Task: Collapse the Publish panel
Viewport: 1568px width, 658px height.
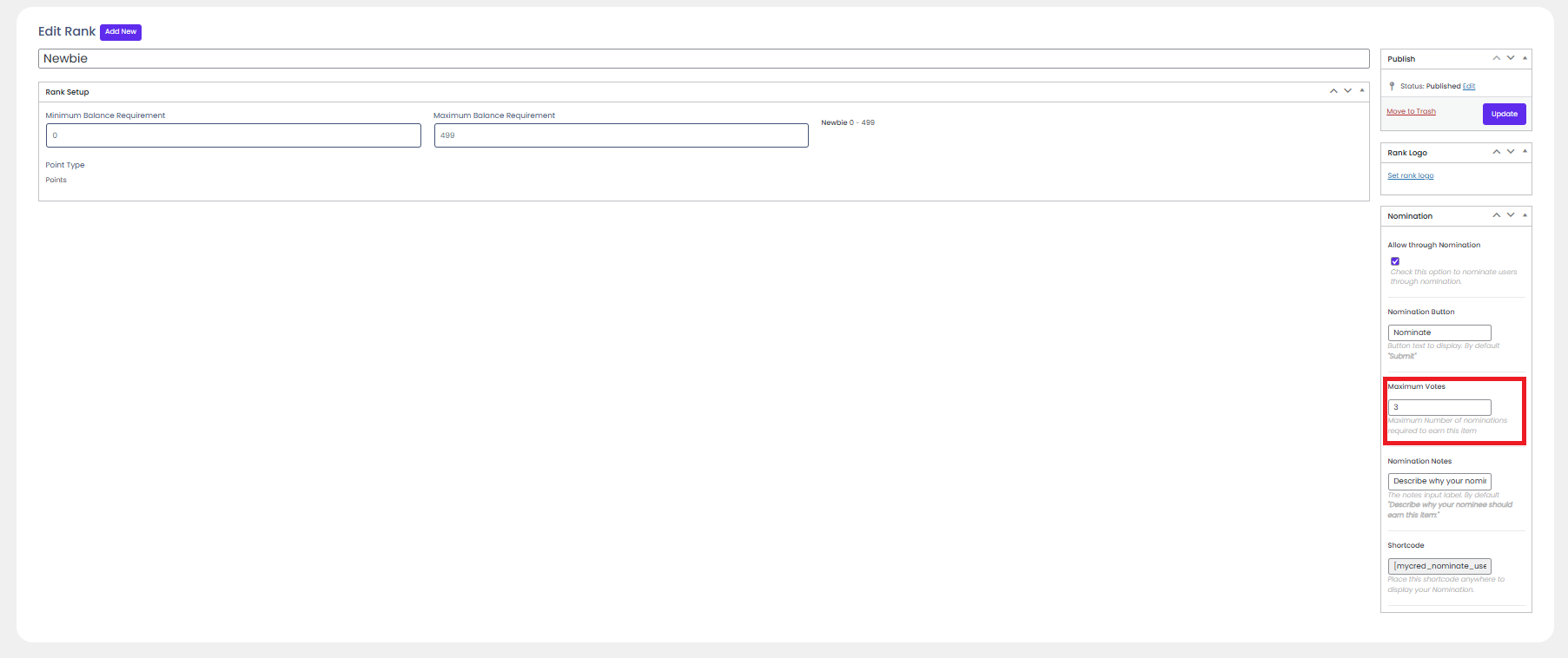Action: (x=1525, y=58)
